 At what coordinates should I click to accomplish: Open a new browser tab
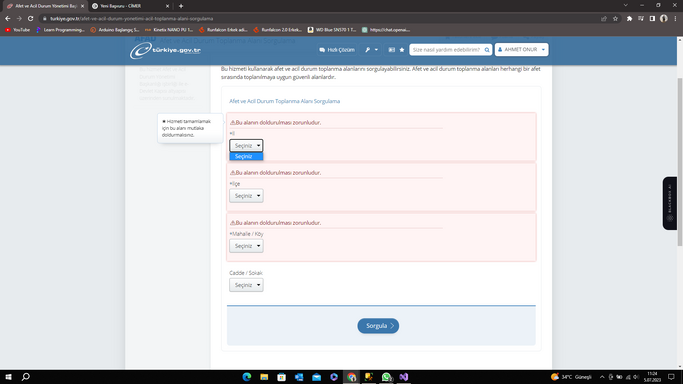181,6
